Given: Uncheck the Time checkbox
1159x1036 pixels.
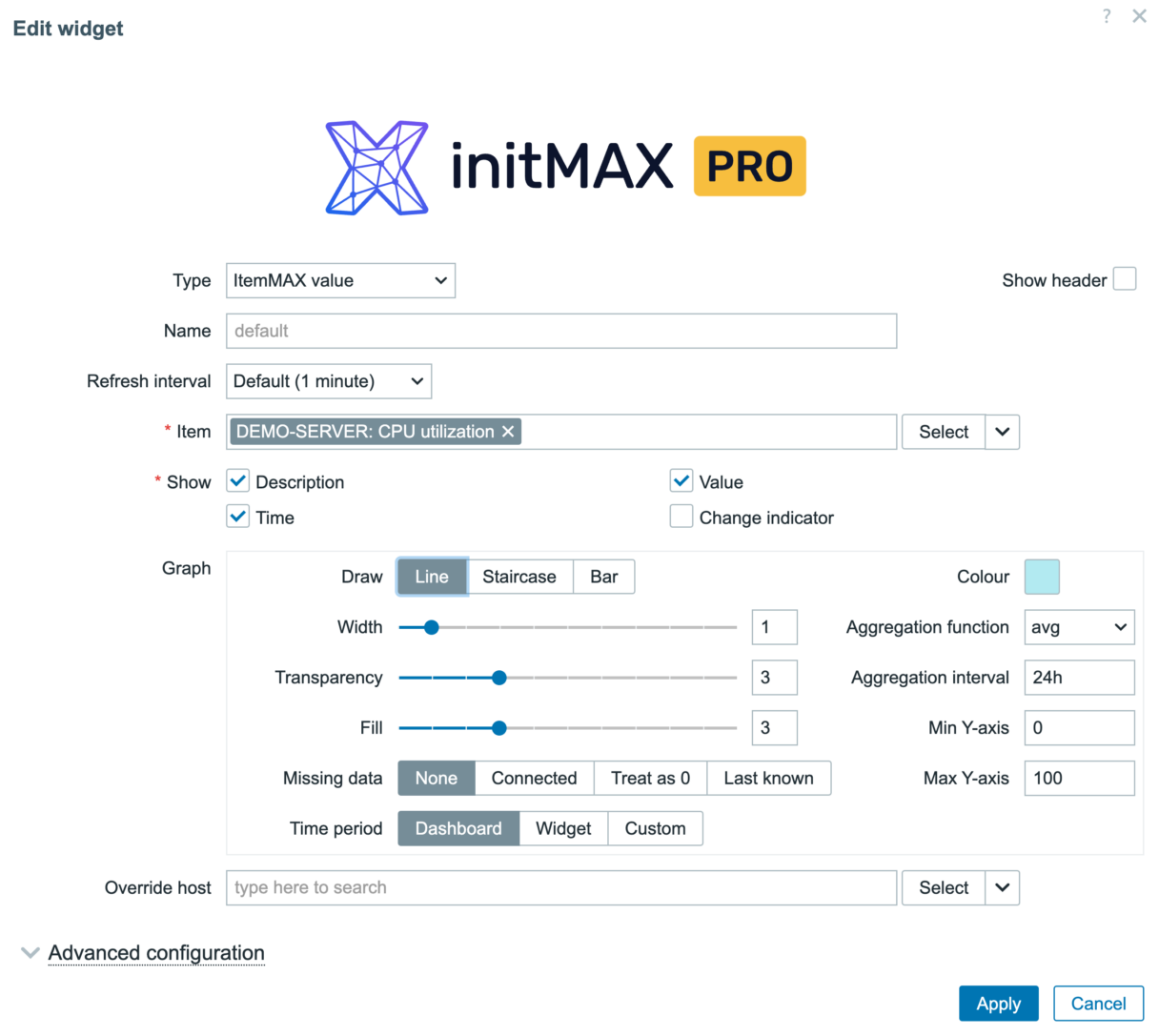Looking at the screenshot, I should pos(238,517).
